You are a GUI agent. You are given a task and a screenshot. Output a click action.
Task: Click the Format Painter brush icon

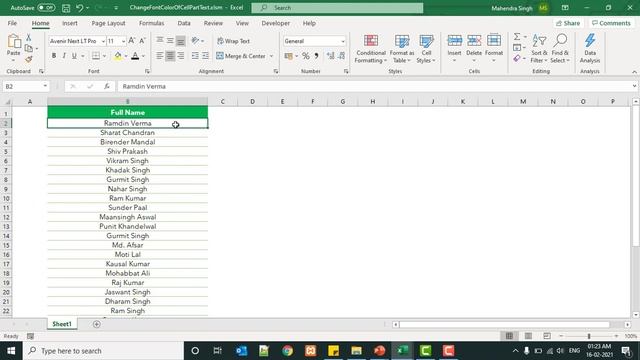pyautogui.click(x=29, y=60)
